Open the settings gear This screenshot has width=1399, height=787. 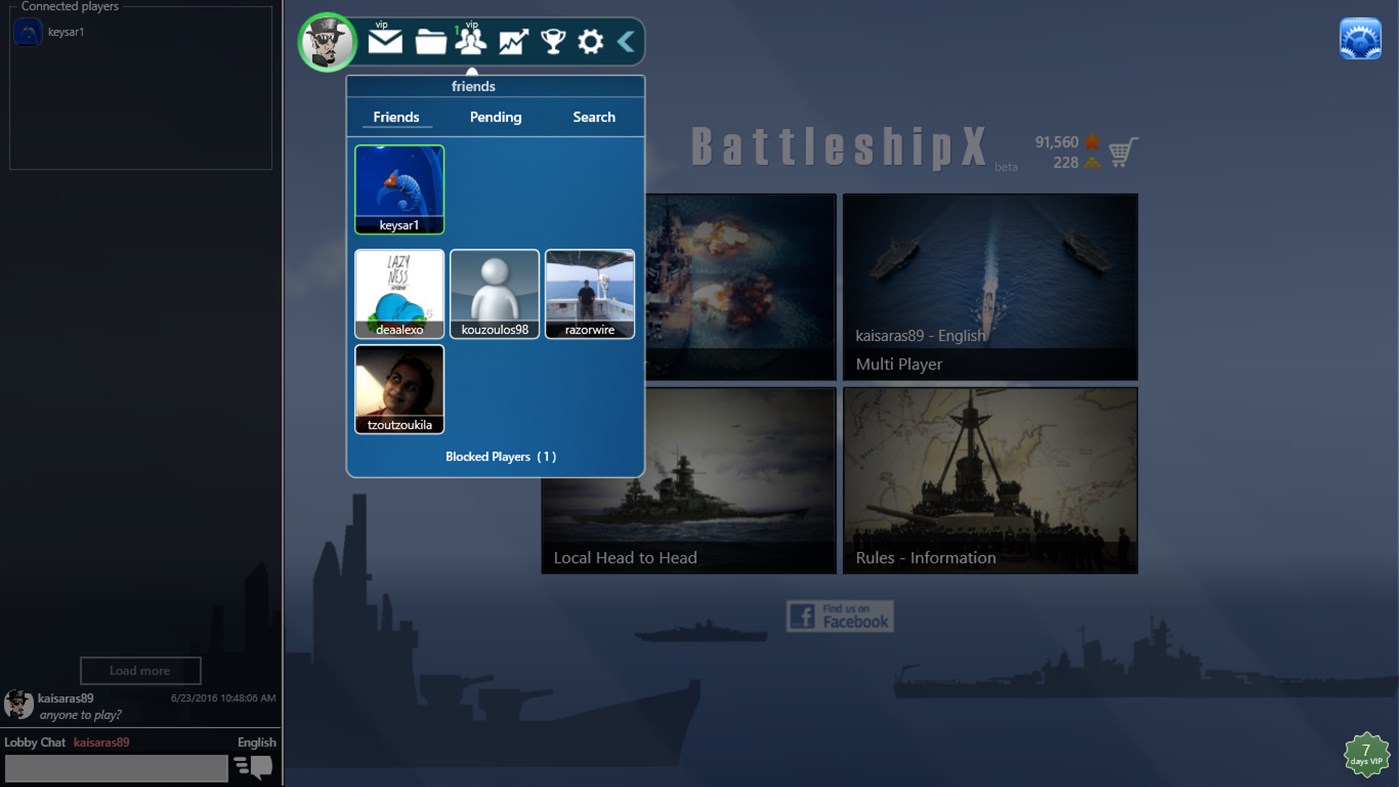[x=590, y=41]
